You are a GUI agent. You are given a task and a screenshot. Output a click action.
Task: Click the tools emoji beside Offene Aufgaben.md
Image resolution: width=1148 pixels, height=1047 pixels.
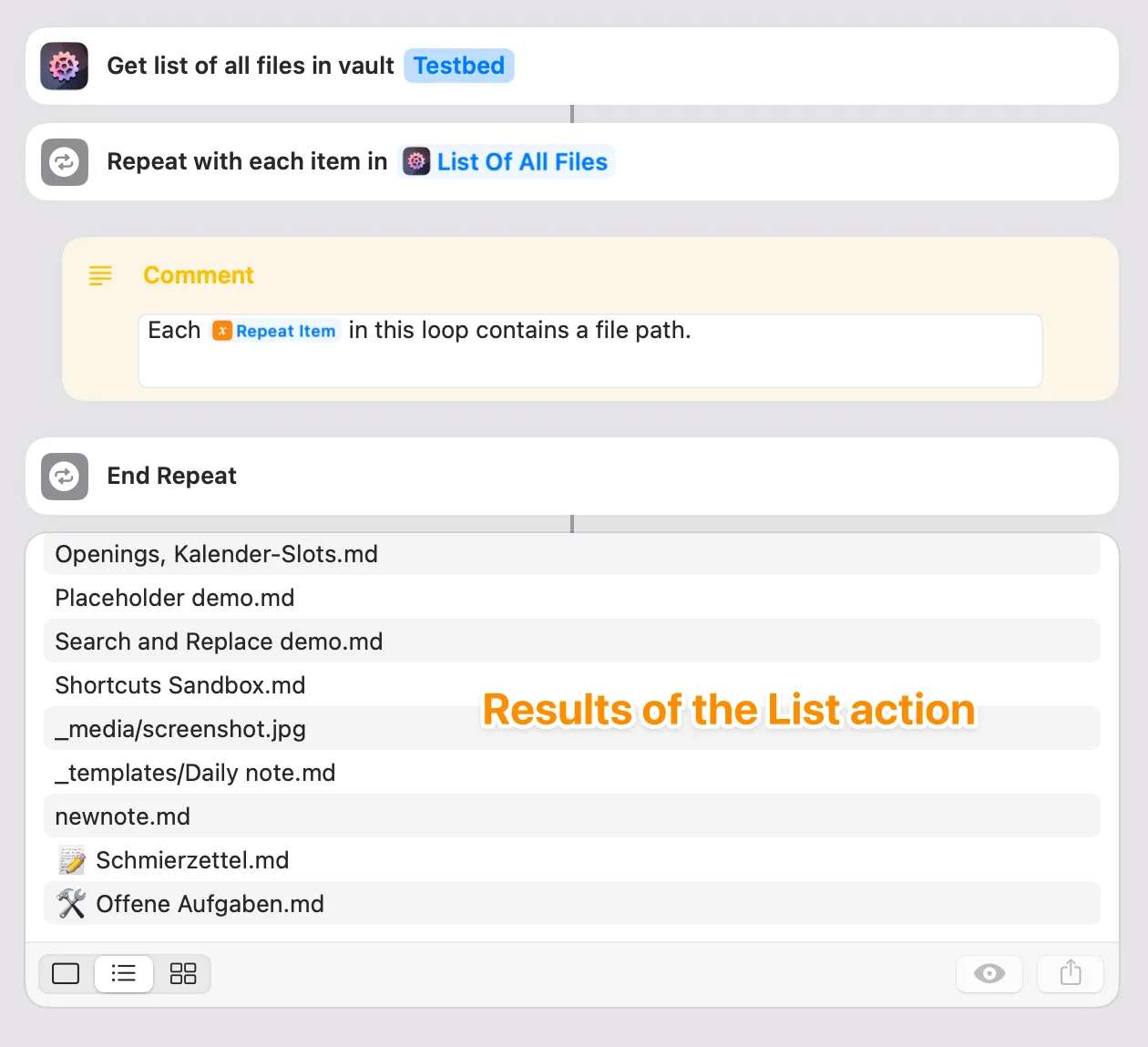(x=71, y=903)
